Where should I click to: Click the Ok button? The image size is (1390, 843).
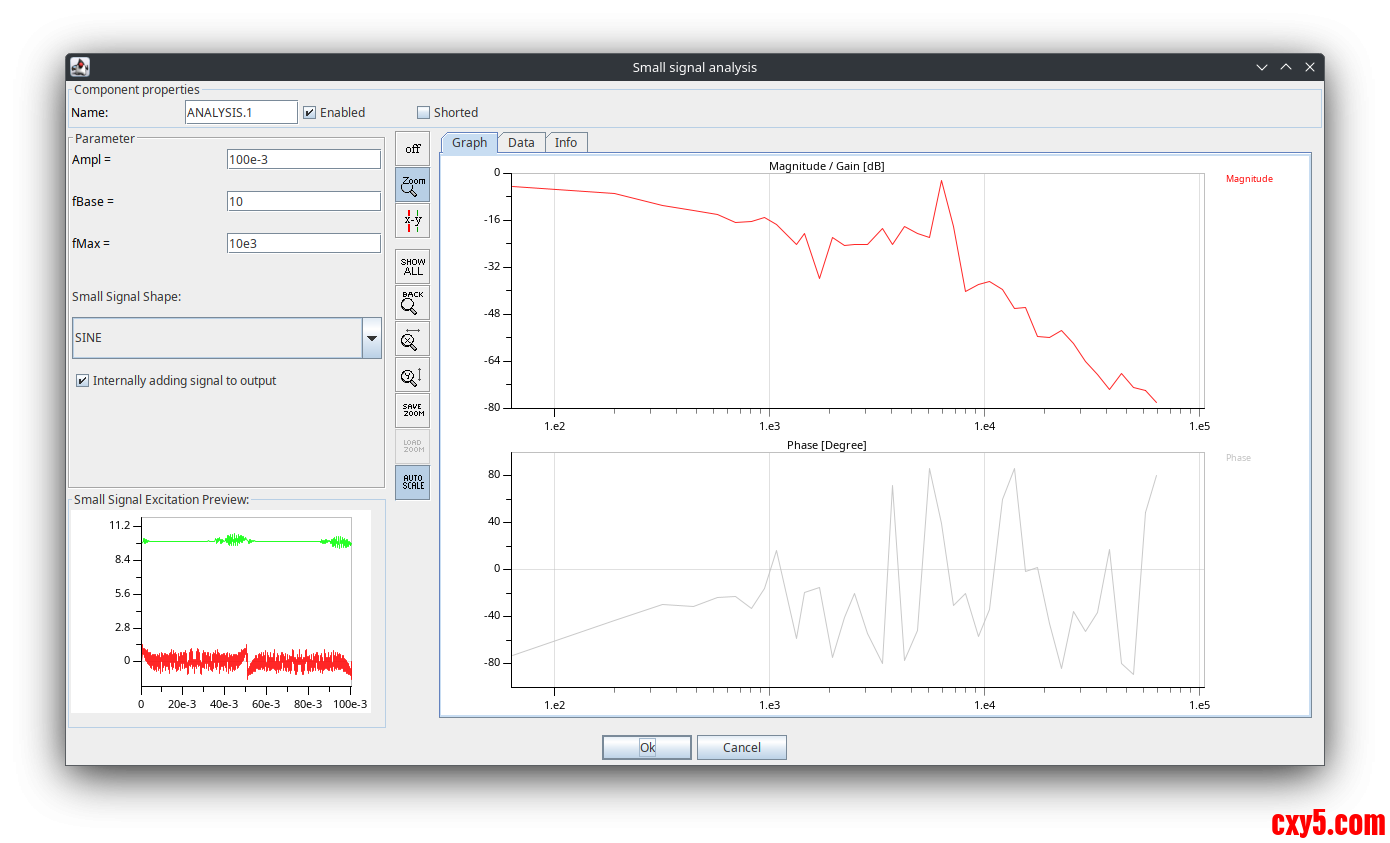pos(646,748)
